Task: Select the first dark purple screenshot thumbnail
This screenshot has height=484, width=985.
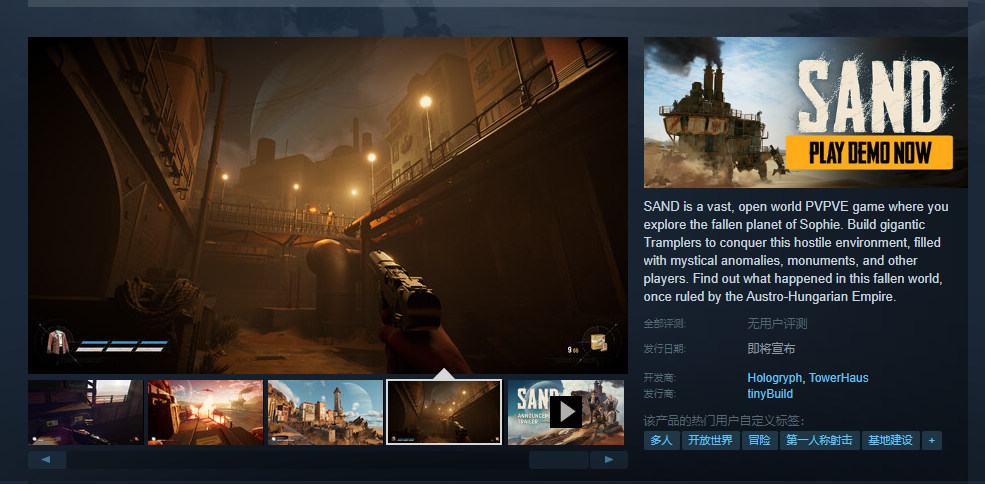Action: tap(86, 411)
